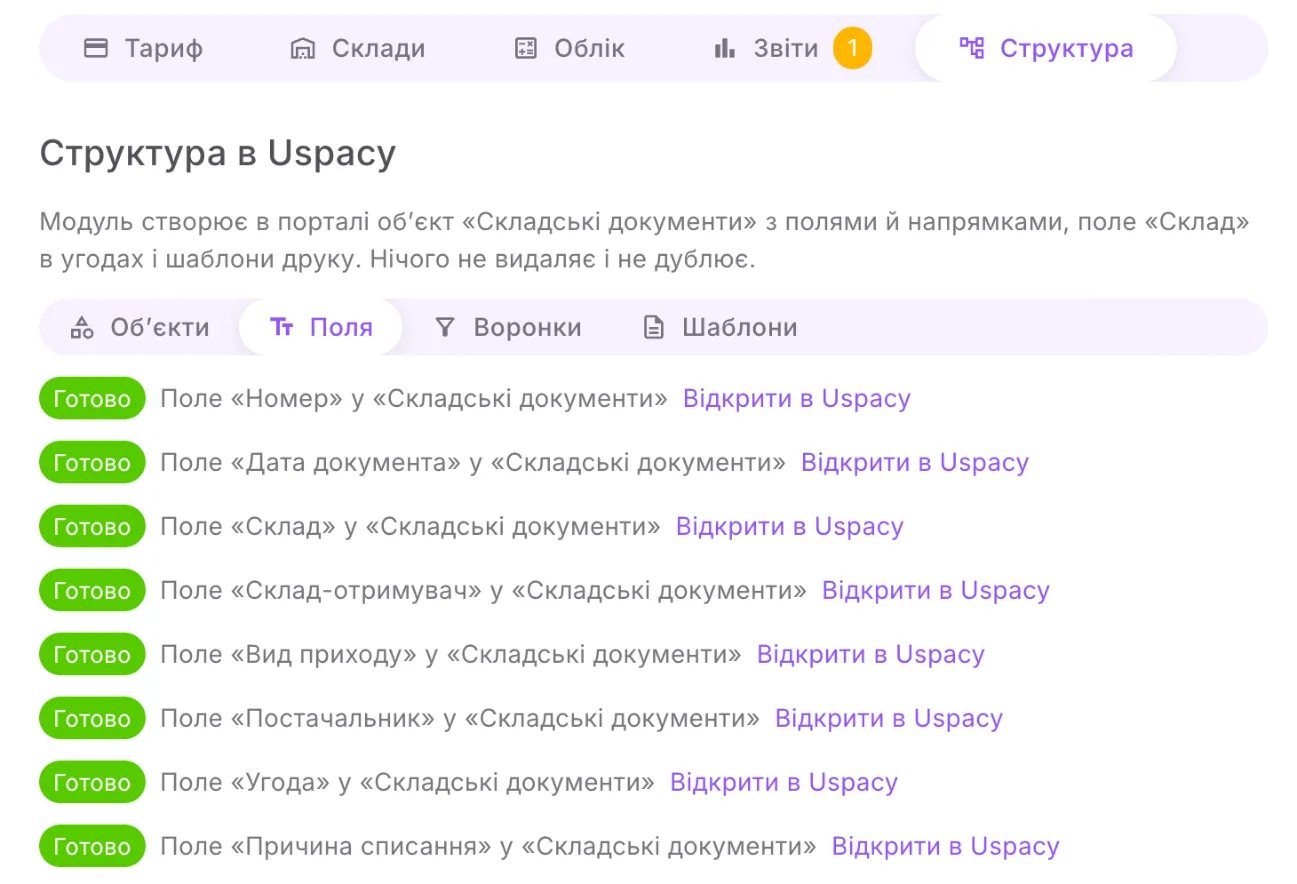This screenshot has width=1297, height=884.
Task: Select the Структура tab label
Action: pos(1067,48)
